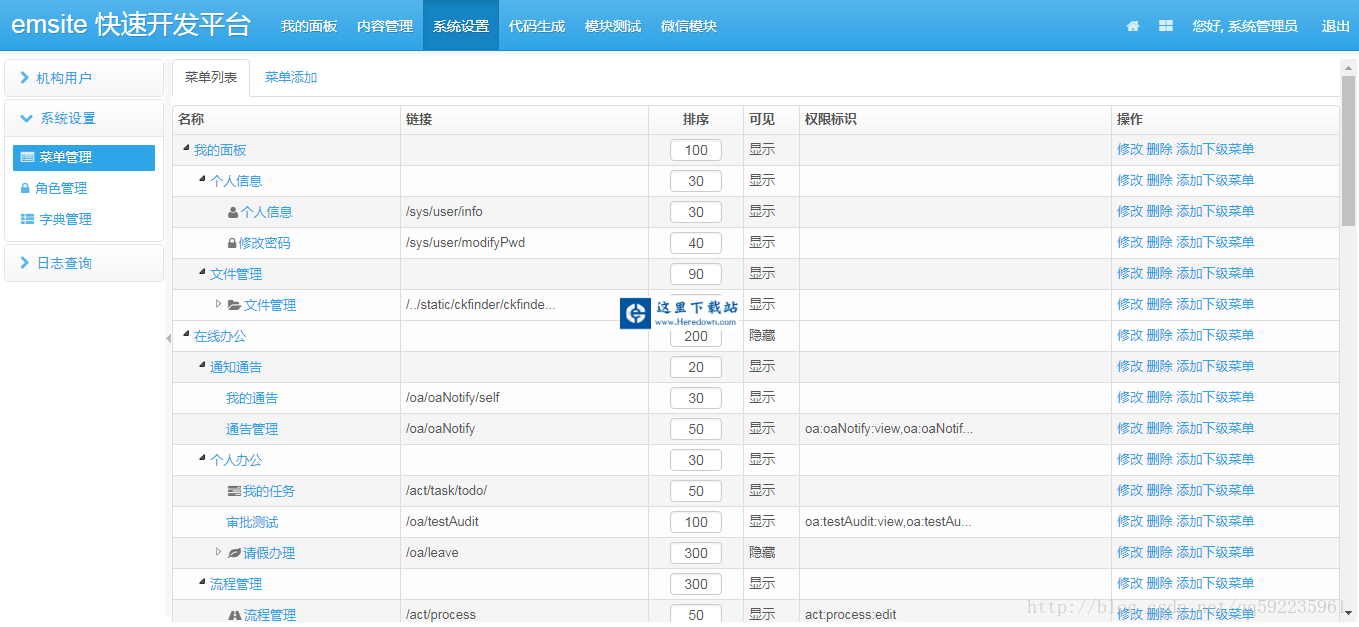Click the user icon beside 个人信息 /sys/user/info
The image size is (1359, 627).
point(233,212)
